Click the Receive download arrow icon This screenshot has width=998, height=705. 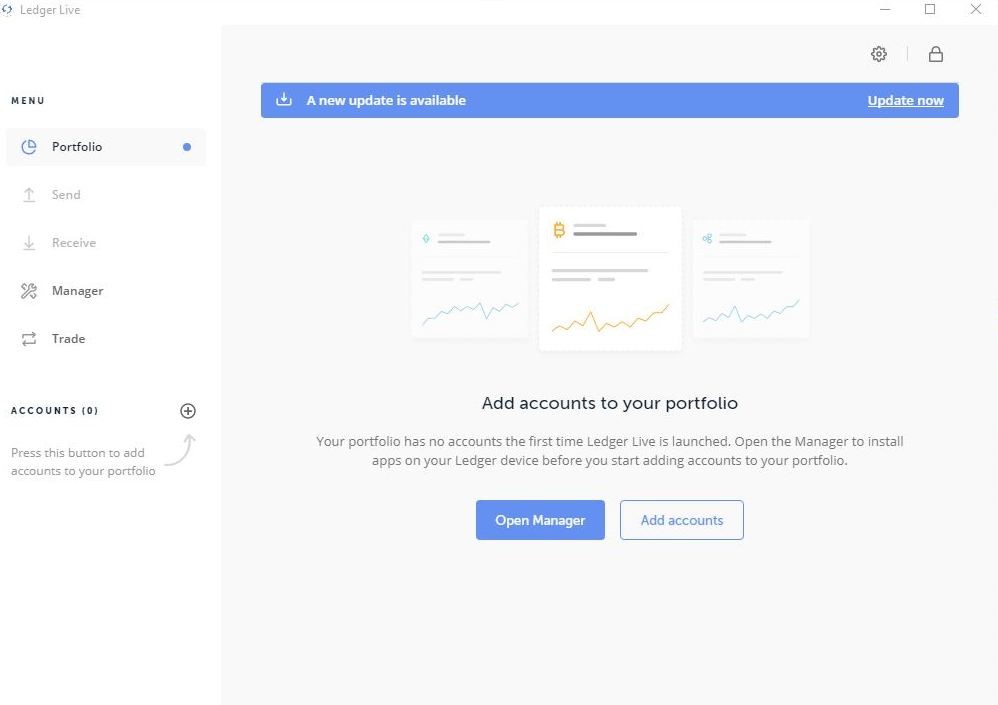coord(29,243)
